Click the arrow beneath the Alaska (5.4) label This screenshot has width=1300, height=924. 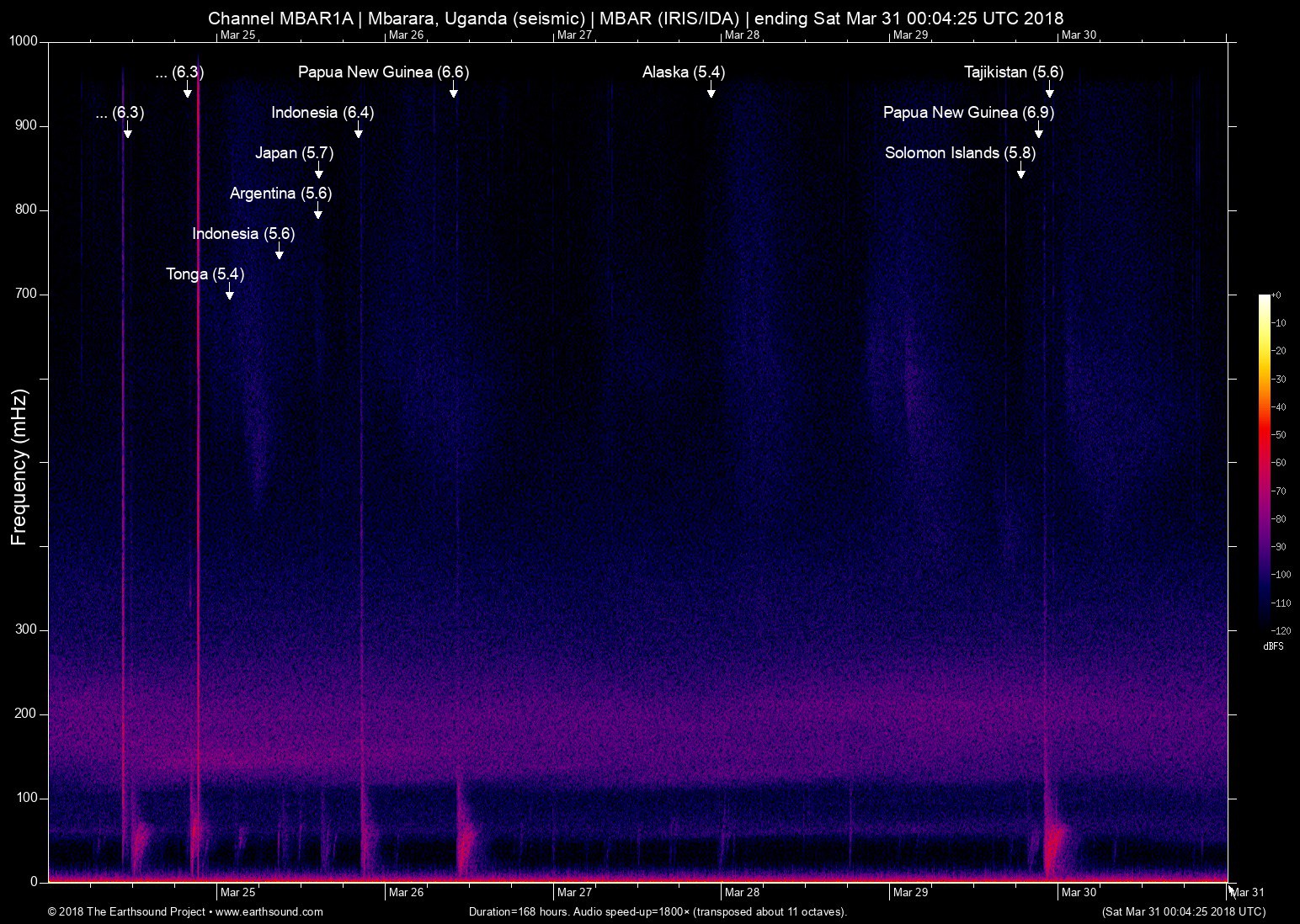[711, 91]
